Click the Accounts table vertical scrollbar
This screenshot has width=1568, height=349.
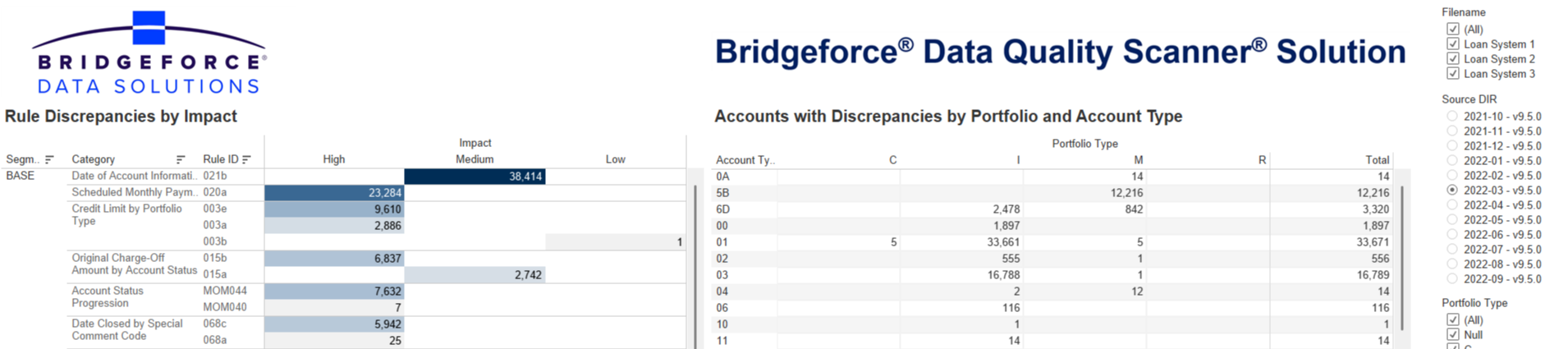[1402, 258]
